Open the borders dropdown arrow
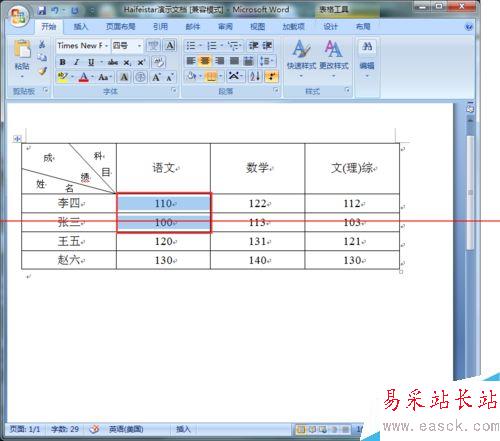 point(220,77)
